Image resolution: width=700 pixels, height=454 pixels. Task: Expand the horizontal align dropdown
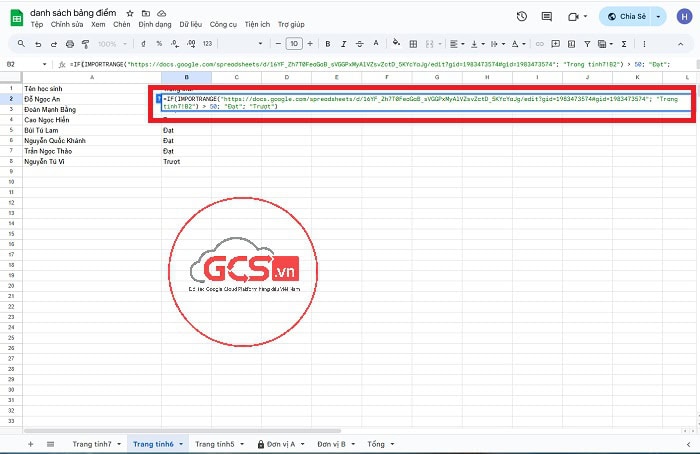(456, 44)
